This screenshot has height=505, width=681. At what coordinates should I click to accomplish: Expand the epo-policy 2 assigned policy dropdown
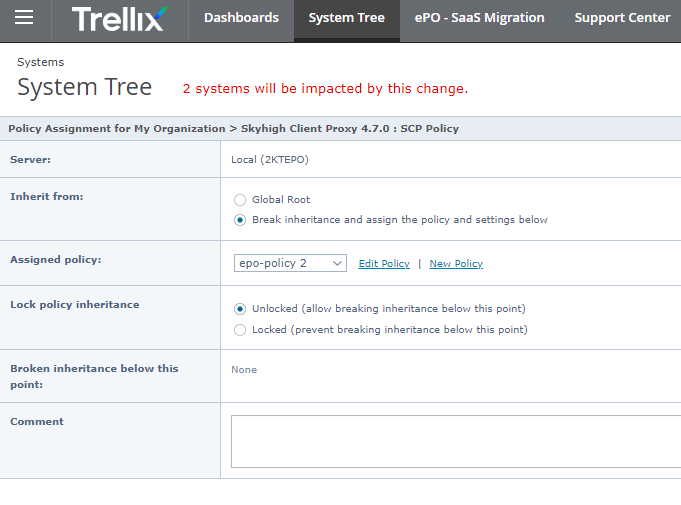click(x=290, y=264)
